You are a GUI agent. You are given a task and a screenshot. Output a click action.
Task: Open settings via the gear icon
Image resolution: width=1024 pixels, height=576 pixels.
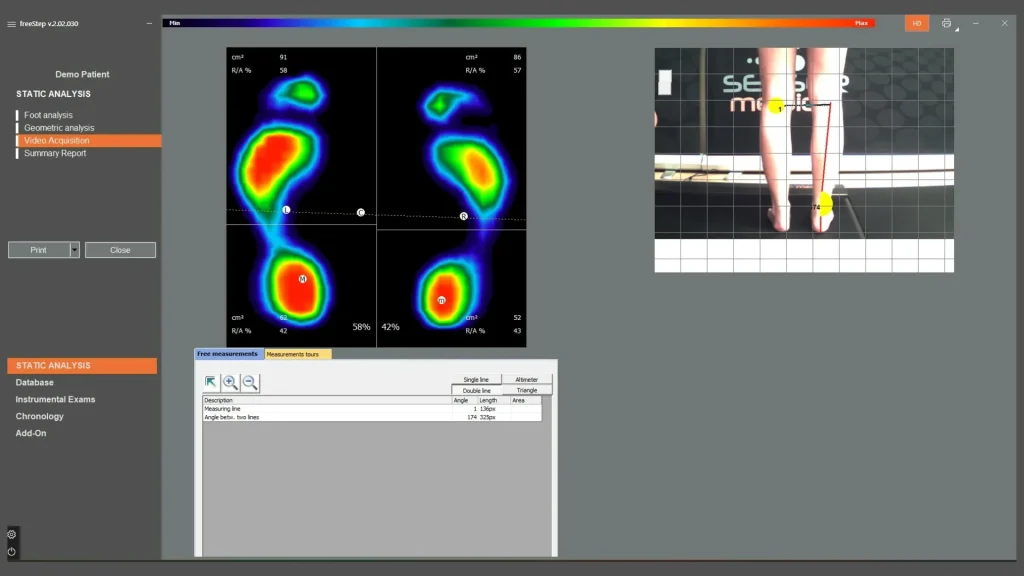tap(12, 534)
